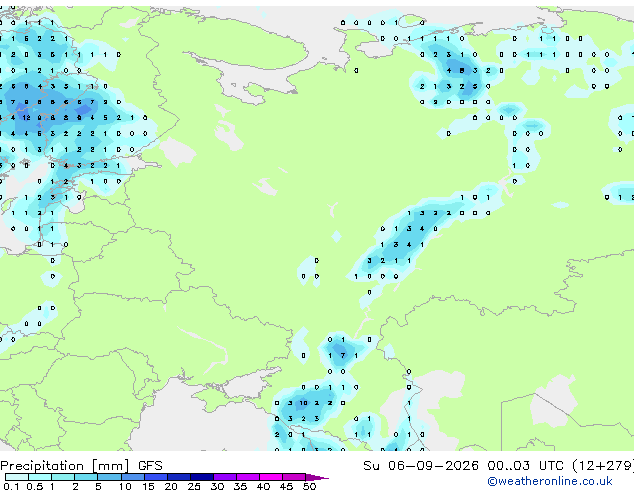Screen dimensions: 634x490
Task: Click the '(12+279)' forecast hour text
Action: click(603, 466)
